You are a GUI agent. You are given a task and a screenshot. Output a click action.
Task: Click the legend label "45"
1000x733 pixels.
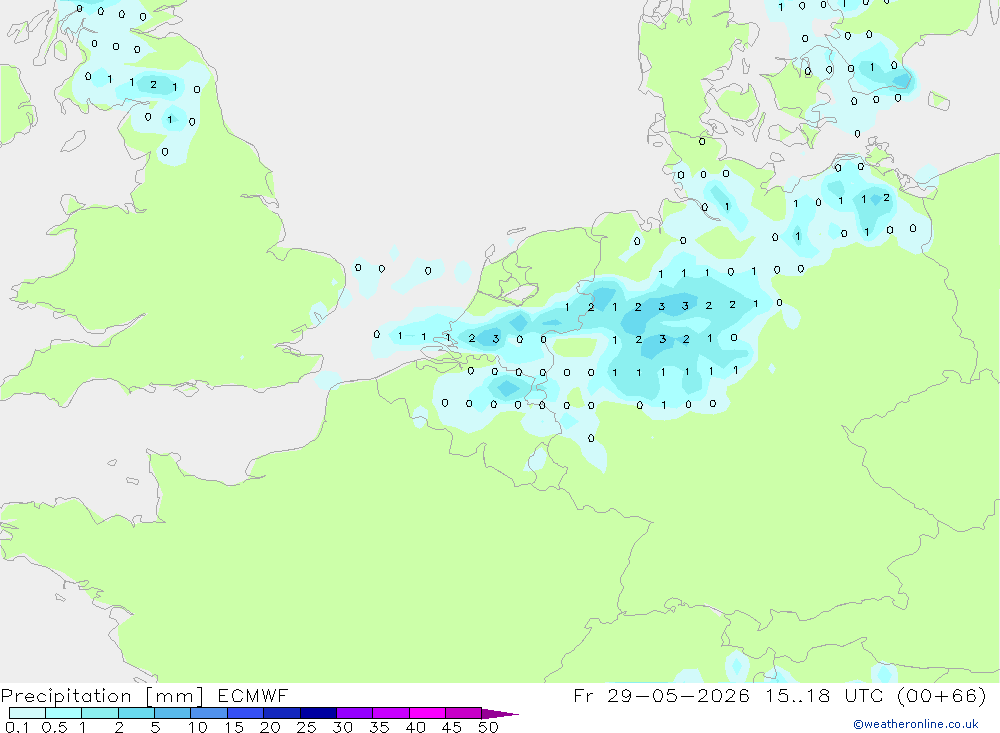452,727
